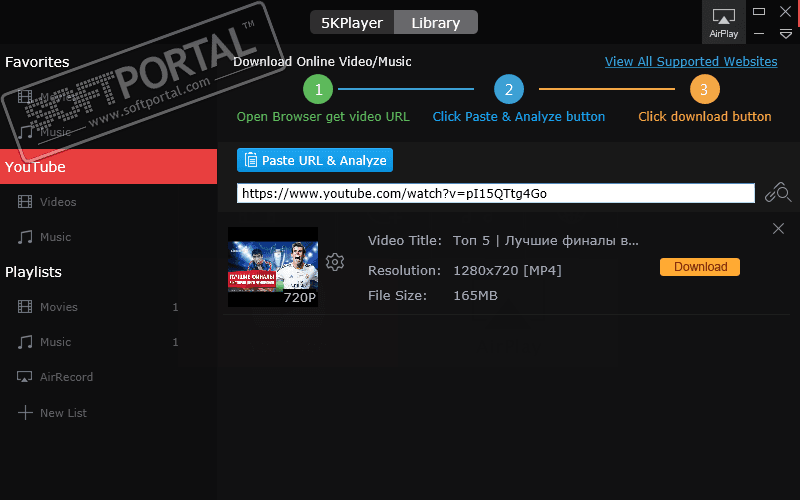This screenshot has height=500, width=800.
Task: Open the dropdown menu icon below close button
Action: tap(786, 34)
